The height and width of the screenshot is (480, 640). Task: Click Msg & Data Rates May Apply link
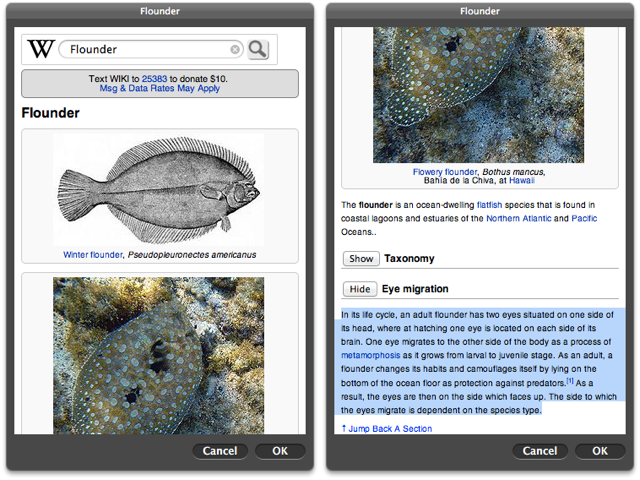click(160, 88)
